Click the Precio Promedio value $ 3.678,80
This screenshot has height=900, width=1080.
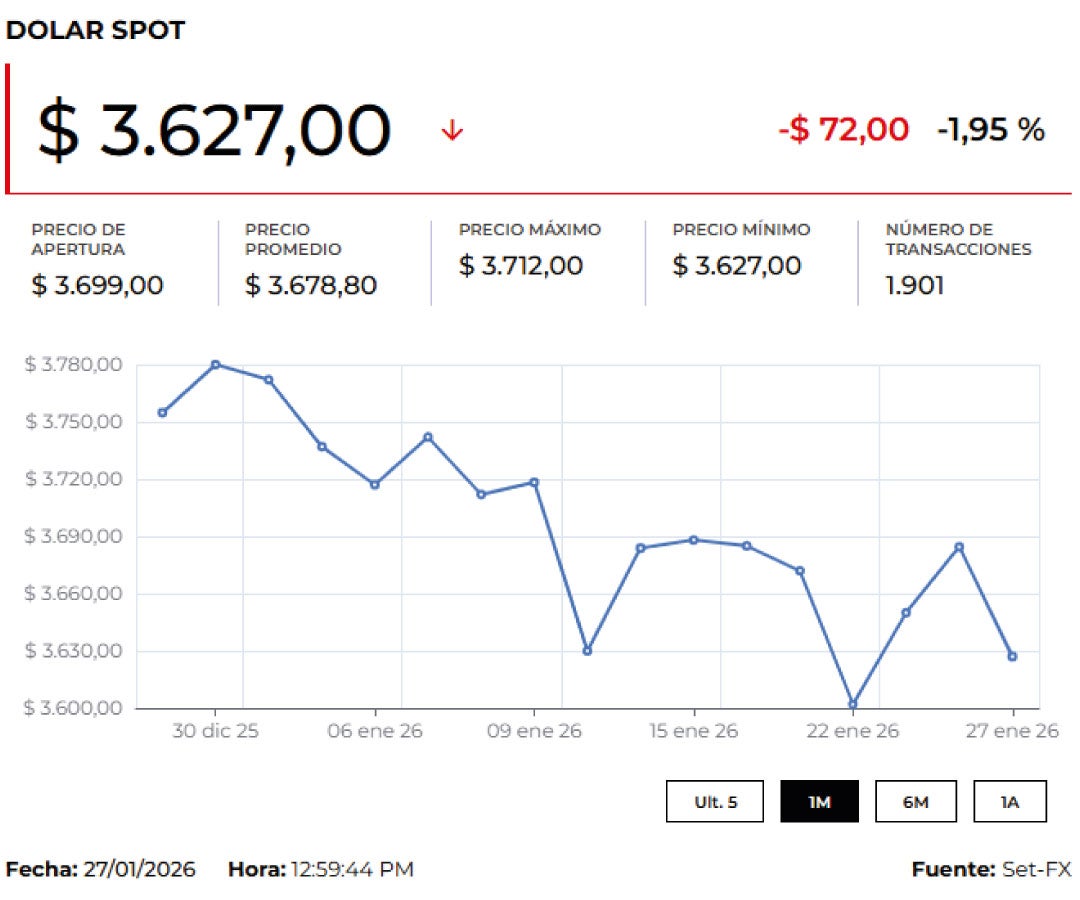311,285
